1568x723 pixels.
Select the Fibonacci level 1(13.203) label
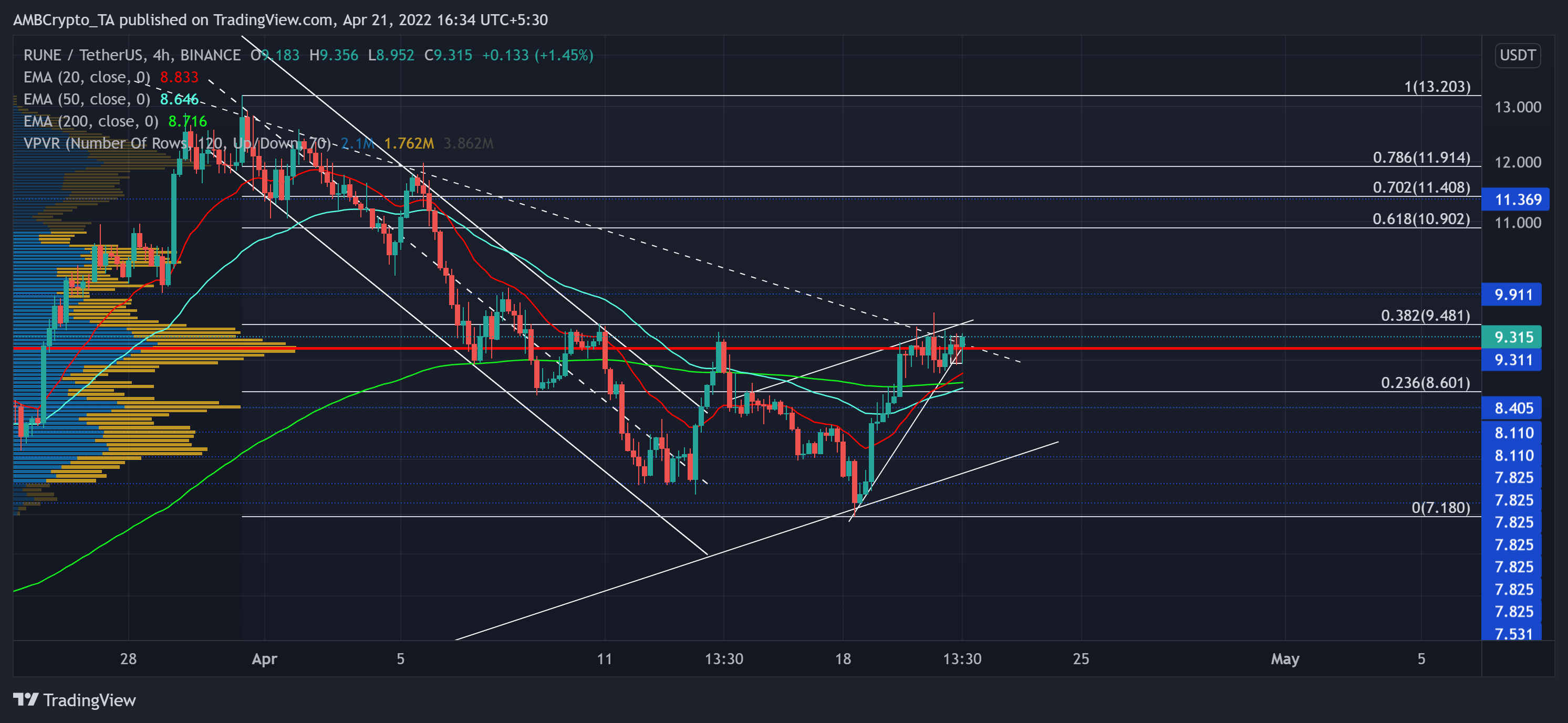pos(1437,87)
